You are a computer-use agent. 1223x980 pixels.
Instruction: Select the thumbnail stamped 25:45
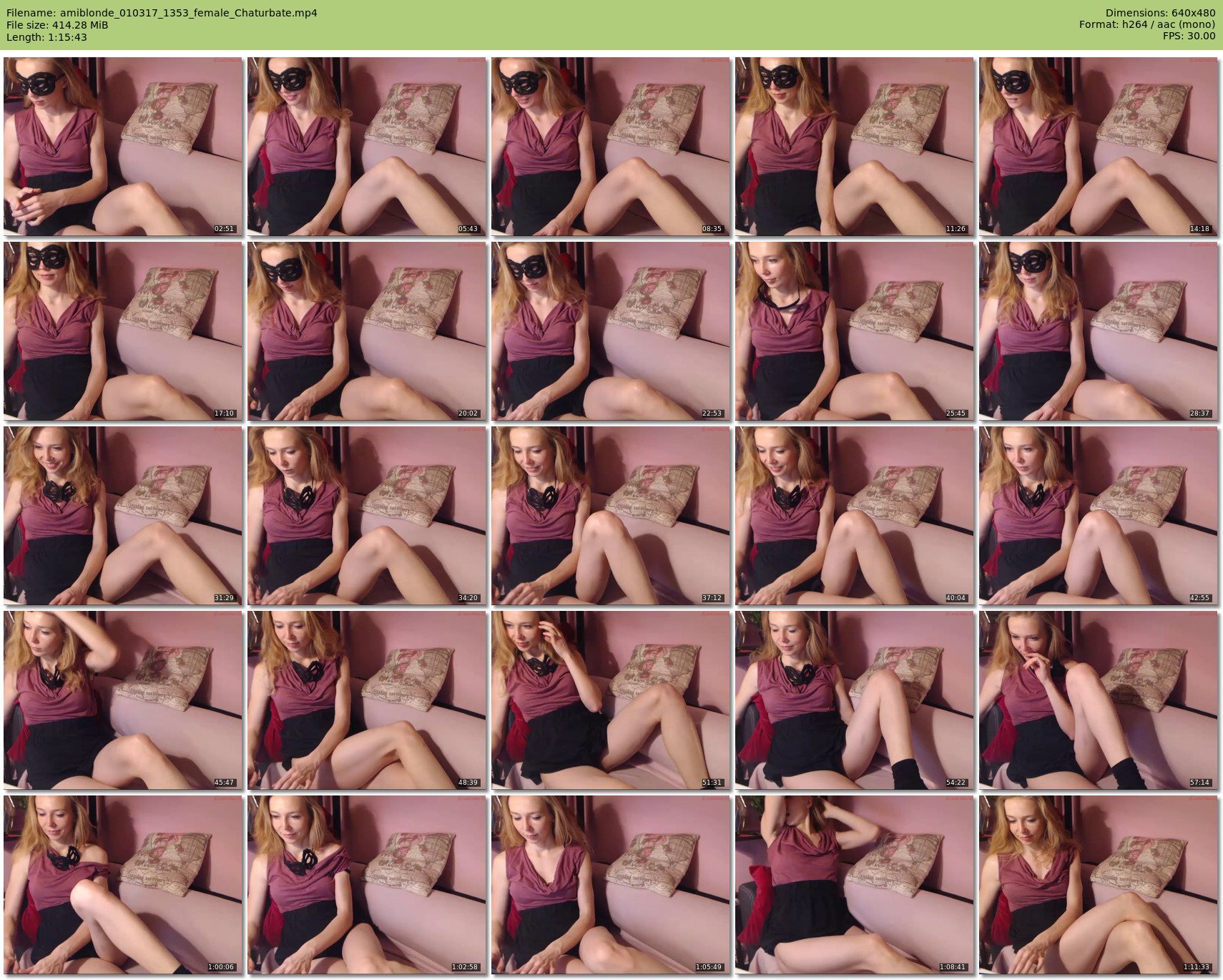[855, 331]
